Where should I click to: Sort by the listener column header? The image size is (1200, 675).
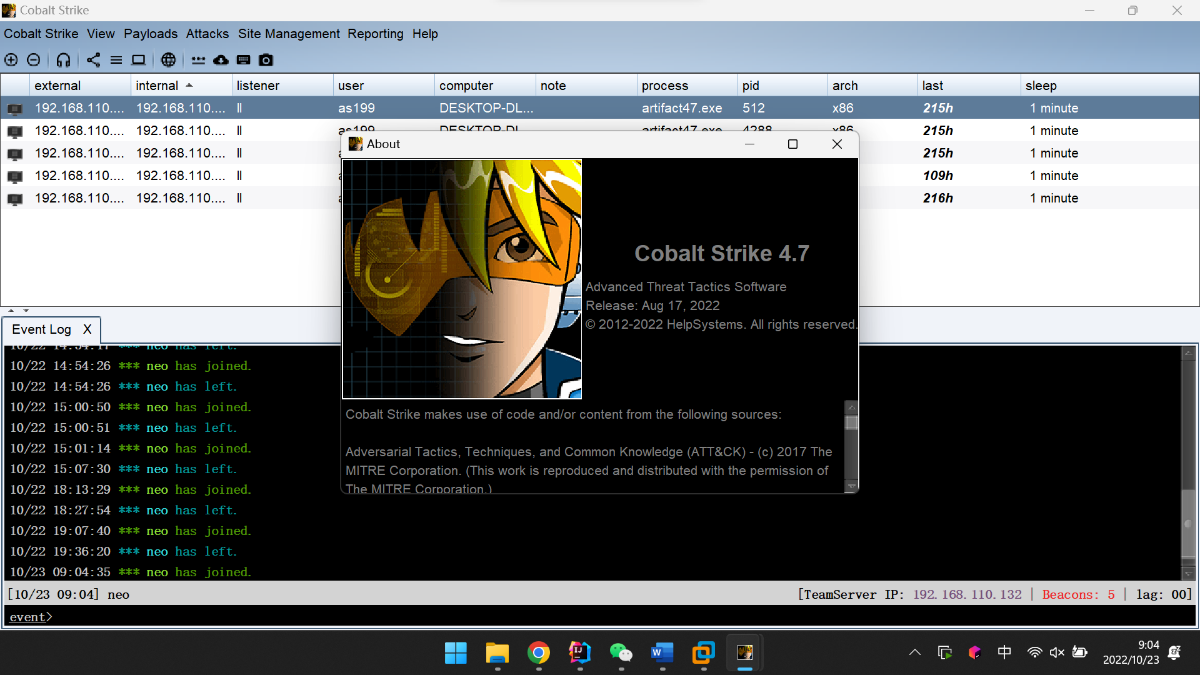(x=283, y=86)
